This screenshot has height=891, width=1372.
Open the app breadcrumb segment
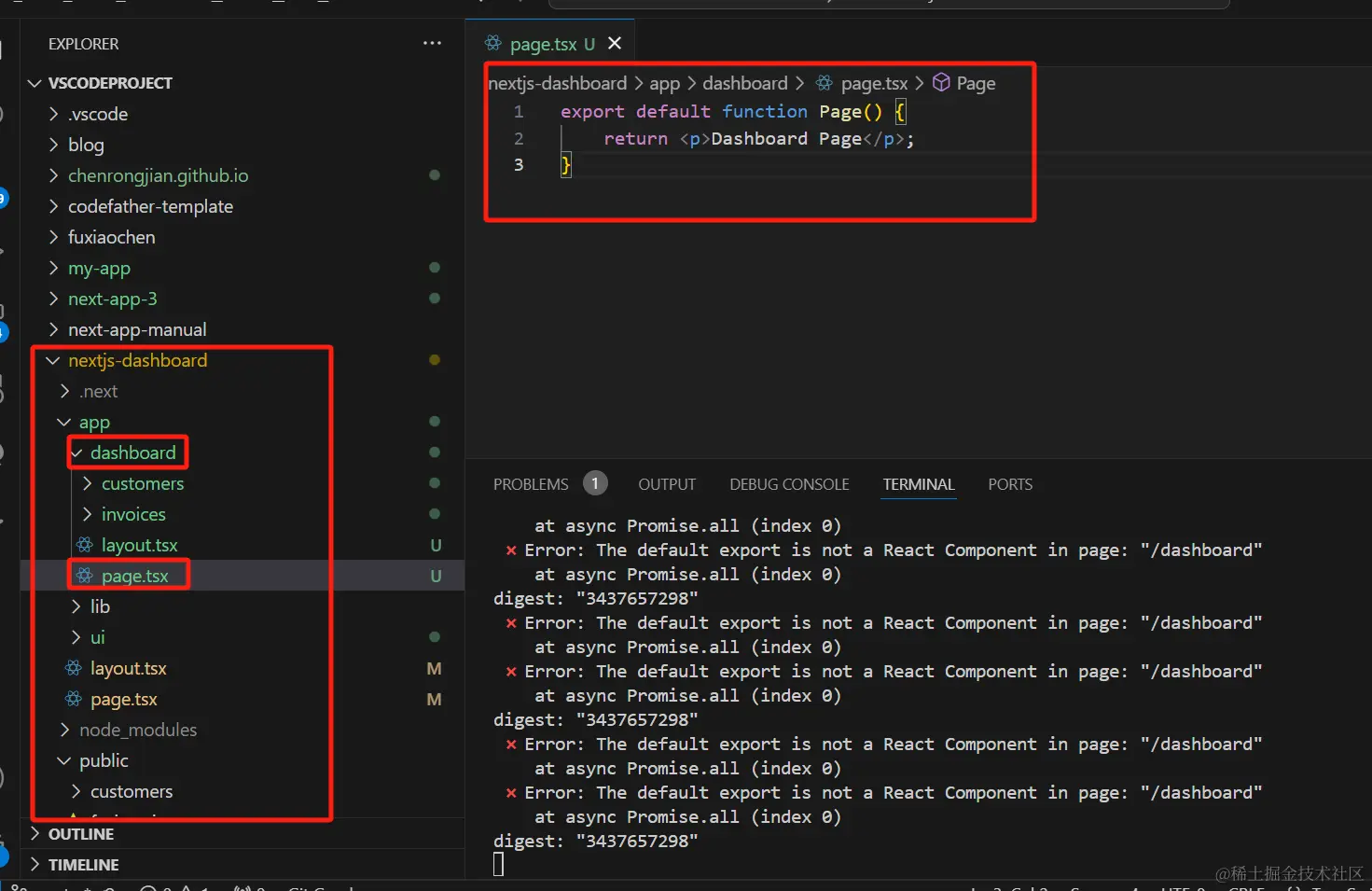pyautogui.click(x=664, y=84)
